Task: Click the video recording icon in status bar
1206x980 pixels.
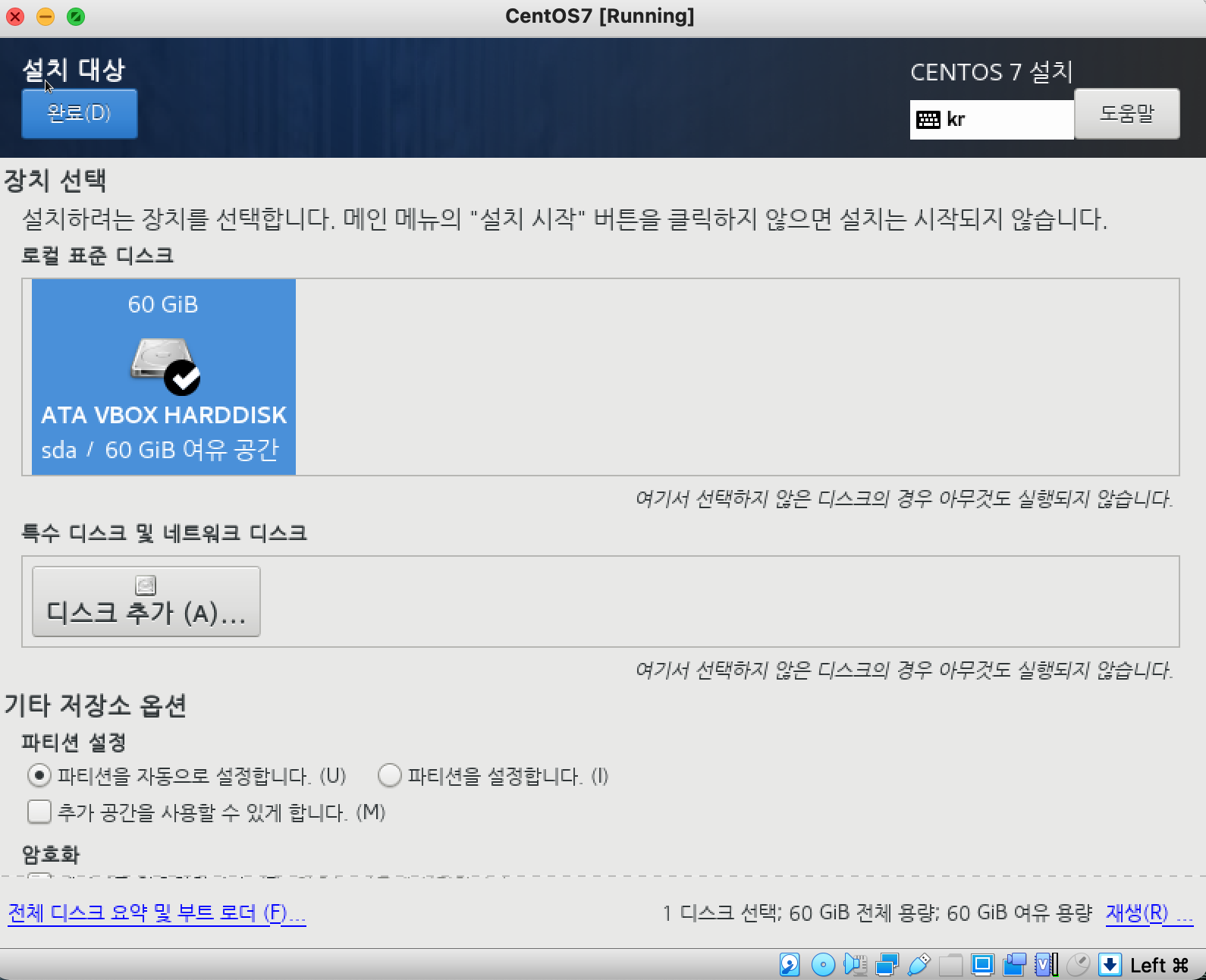Action: tap(1014, 965)
